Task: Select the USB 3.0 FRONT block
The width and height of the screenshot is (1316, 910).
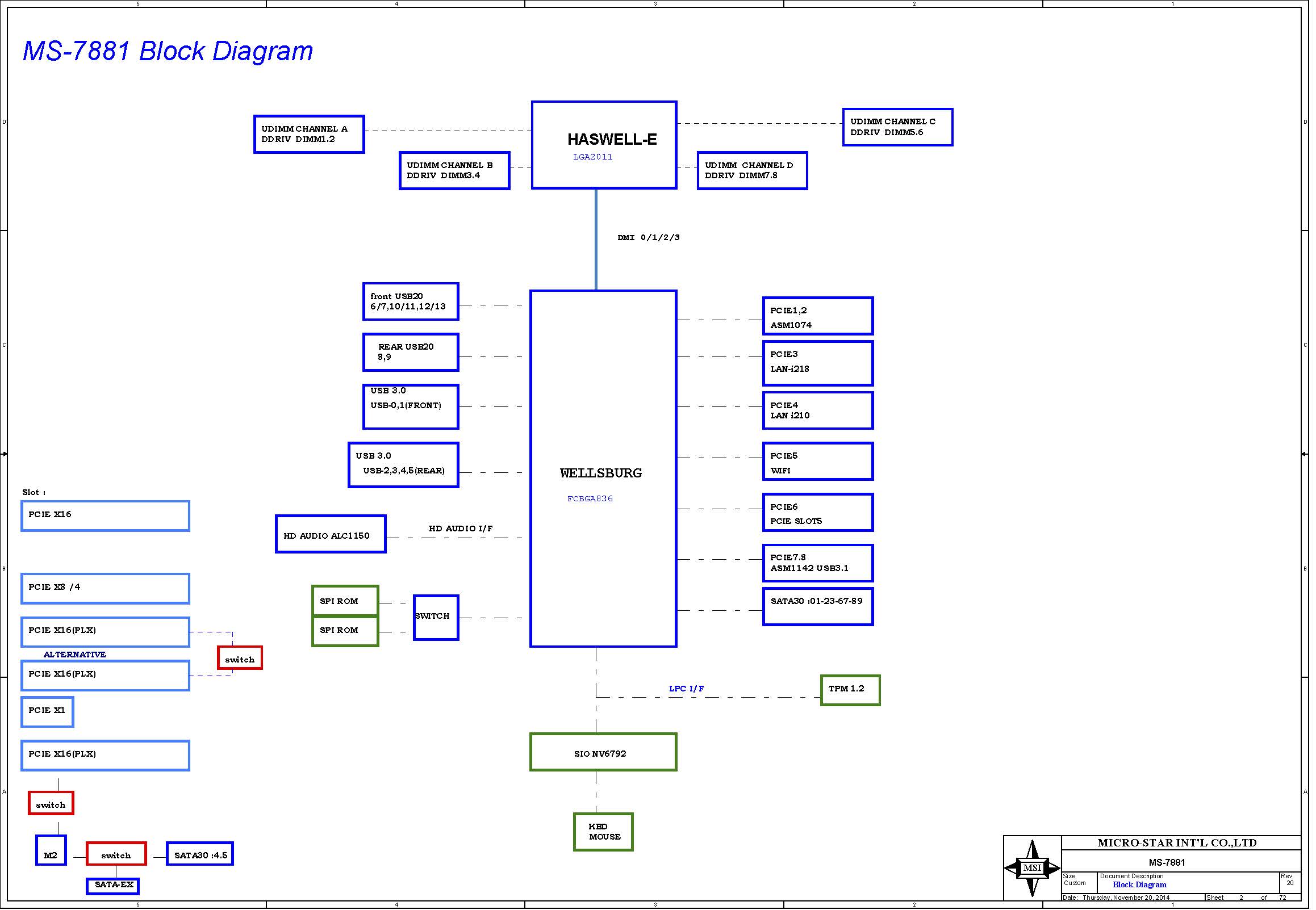Action: click(411, 406)
